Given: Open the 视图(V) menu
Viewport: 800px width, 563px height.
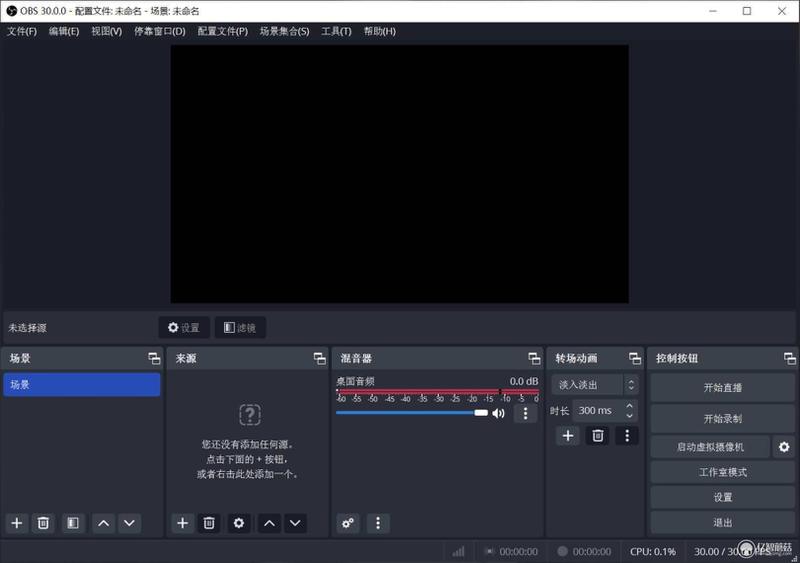Looking at the screenshot, I should [107, 32].
